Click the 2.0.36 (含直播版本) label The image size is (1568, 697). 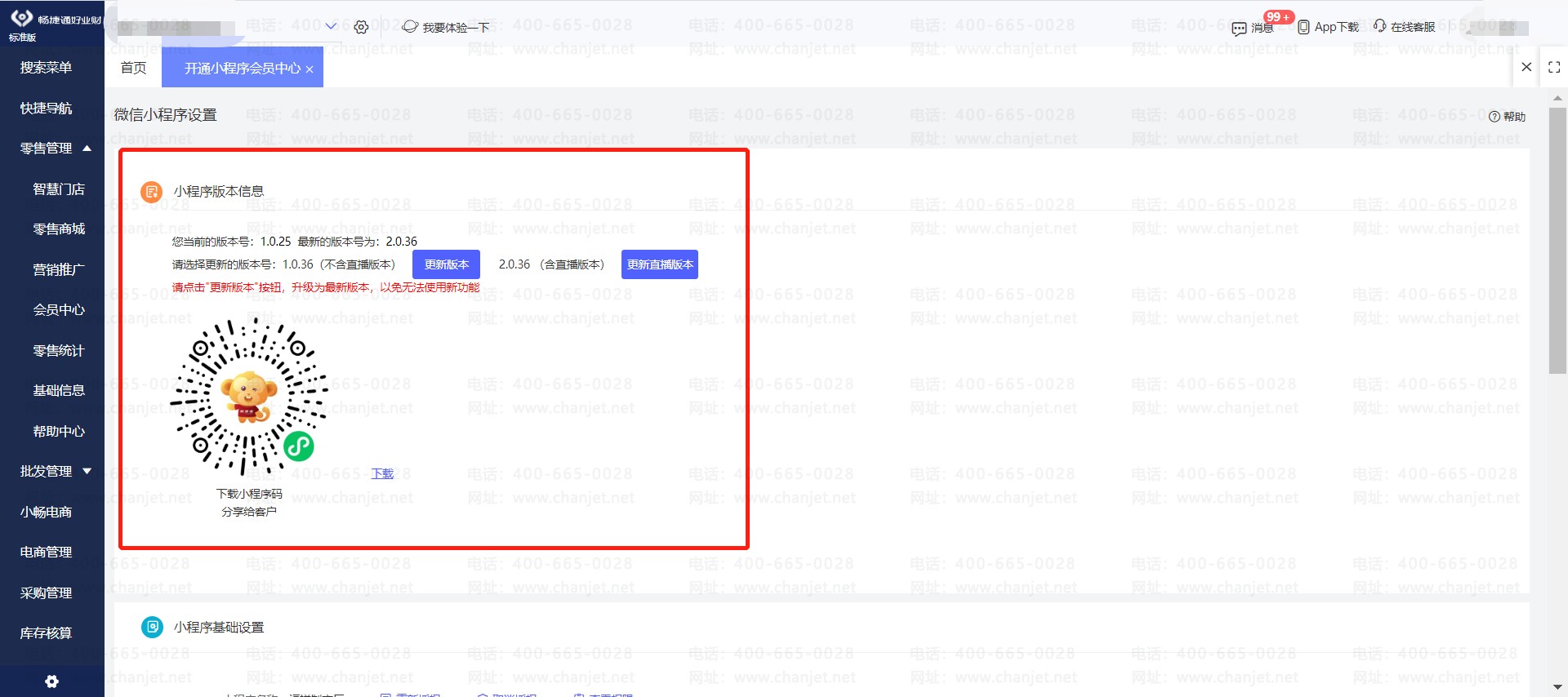[x=552, y=264]
